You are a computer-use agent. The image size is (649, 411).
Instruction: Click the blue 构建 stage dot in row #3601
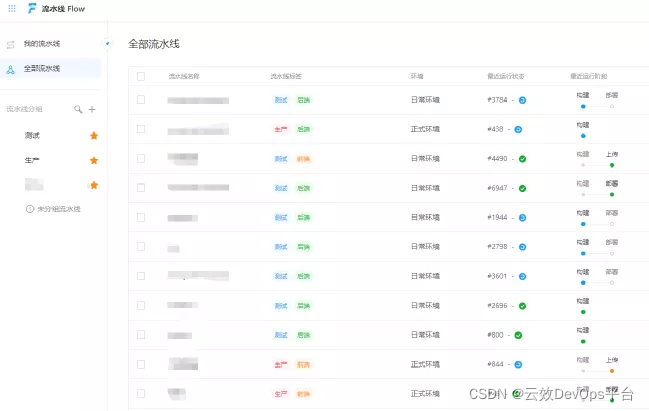pyautogui.click(x=583, y=283)
